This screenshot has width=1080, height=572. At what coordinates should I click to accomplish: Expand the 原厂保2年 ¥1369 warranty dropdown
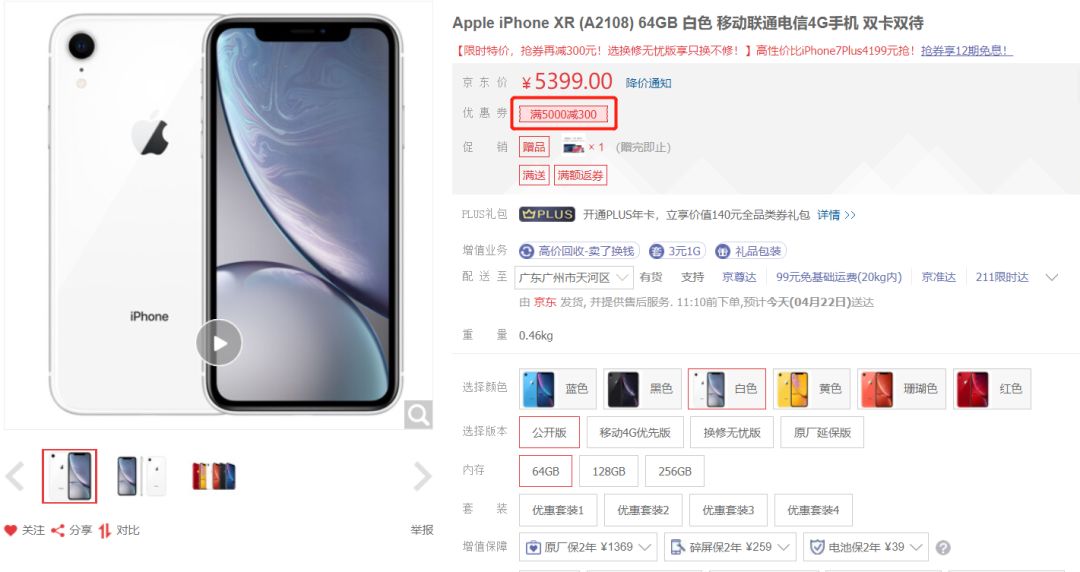pos(588,547)
